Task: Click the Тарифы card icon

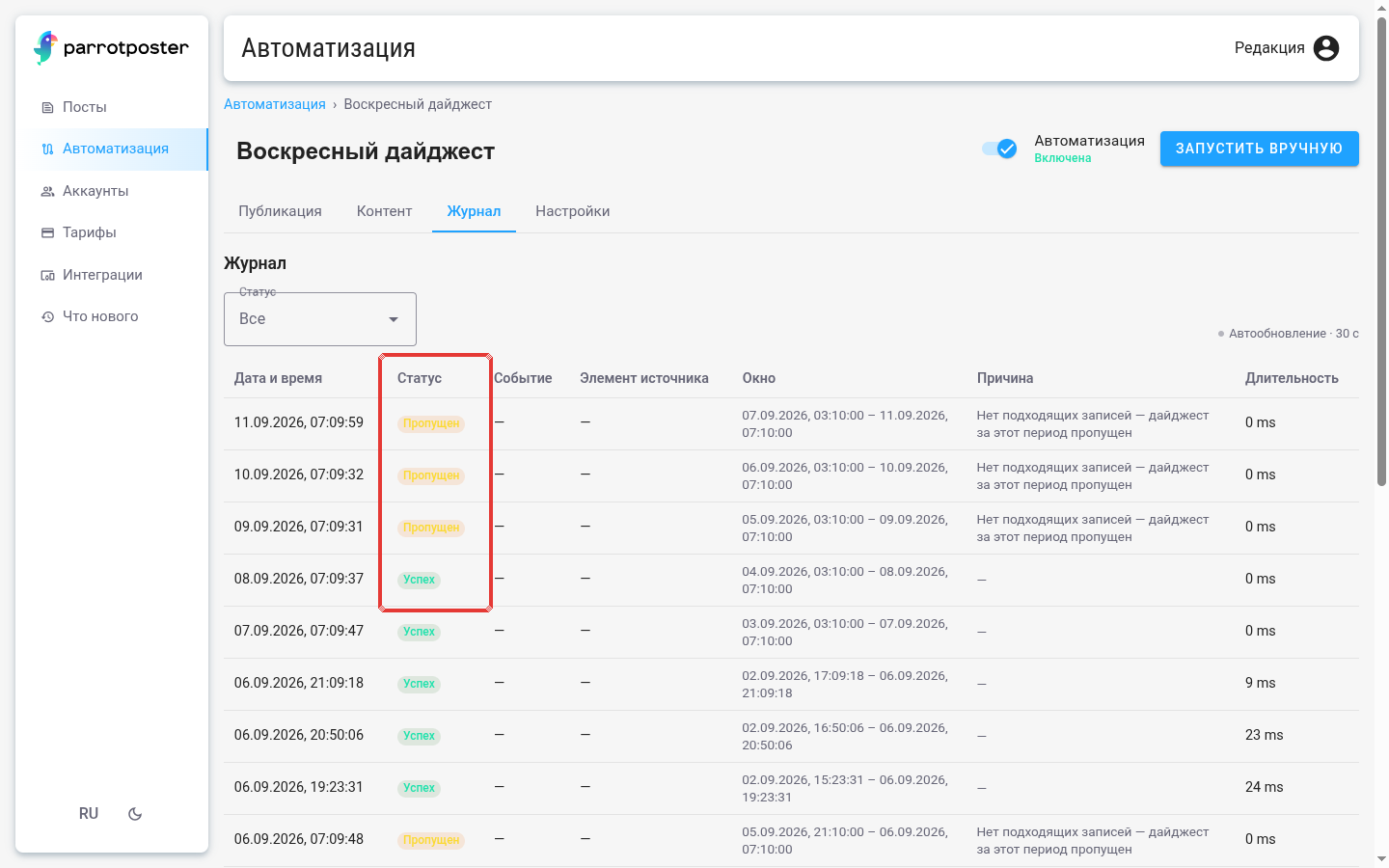Action: coord(47,232)
